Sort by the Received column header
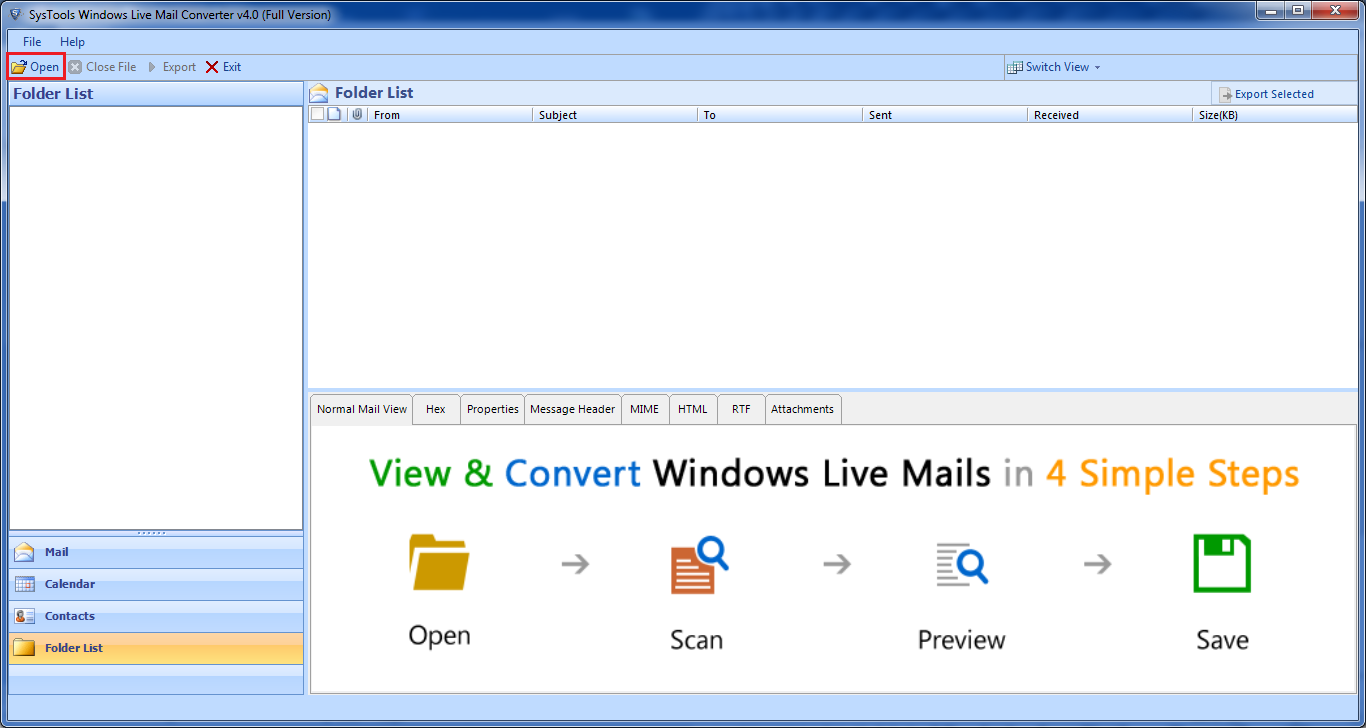The width and height of the screenshot is (1366, 728). tap(1110, 115)
